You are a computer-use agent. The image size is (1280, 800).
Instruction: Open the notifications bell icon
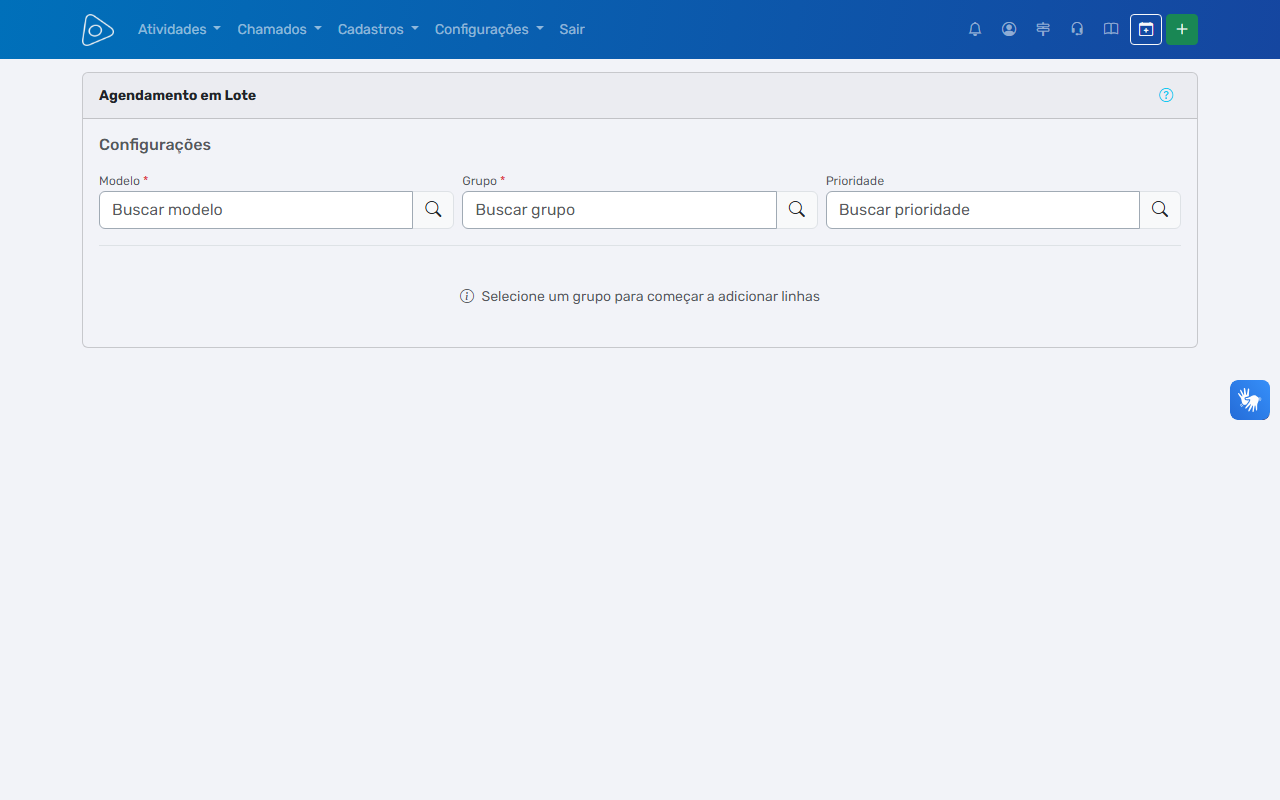pos(975,30)
